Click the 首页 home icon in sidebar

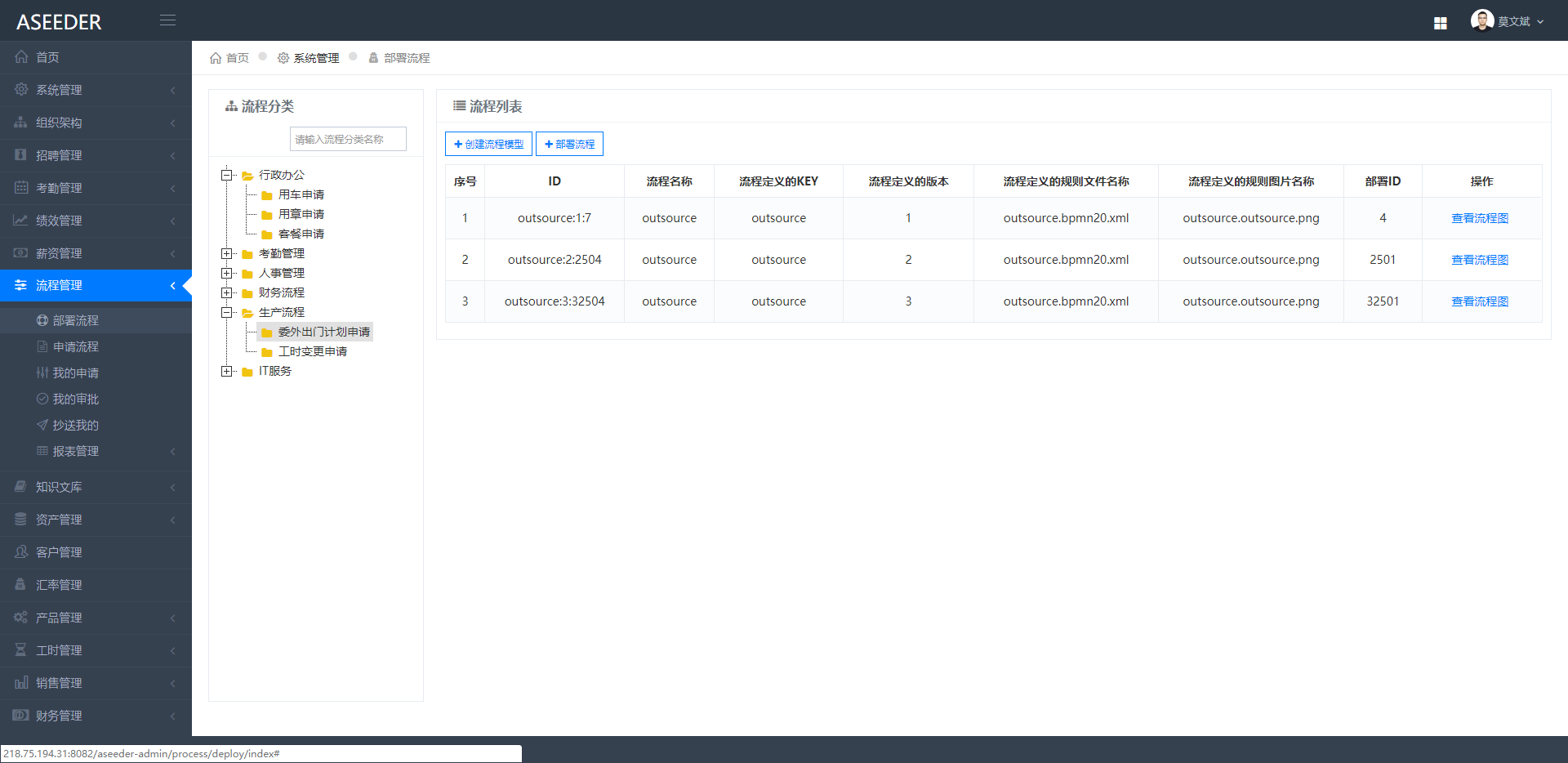tap(21, 57)
